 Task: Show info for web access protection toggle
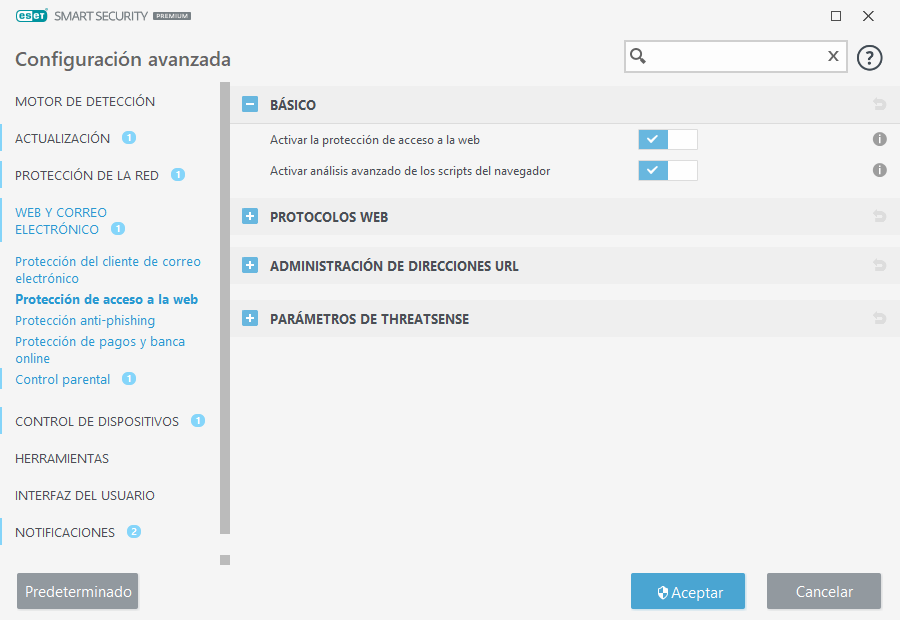879,139
